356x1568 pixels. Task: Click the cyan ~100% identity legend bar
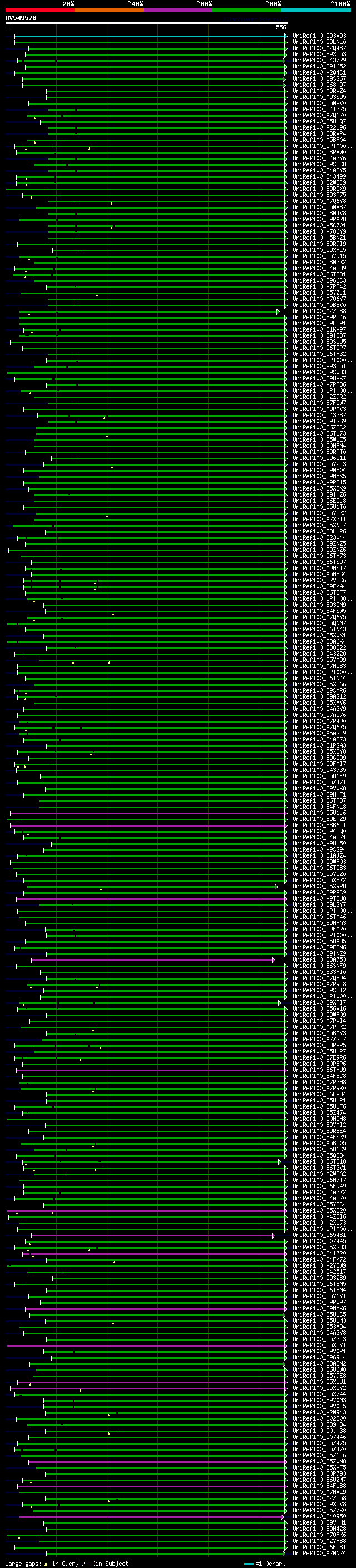(317, 10)
